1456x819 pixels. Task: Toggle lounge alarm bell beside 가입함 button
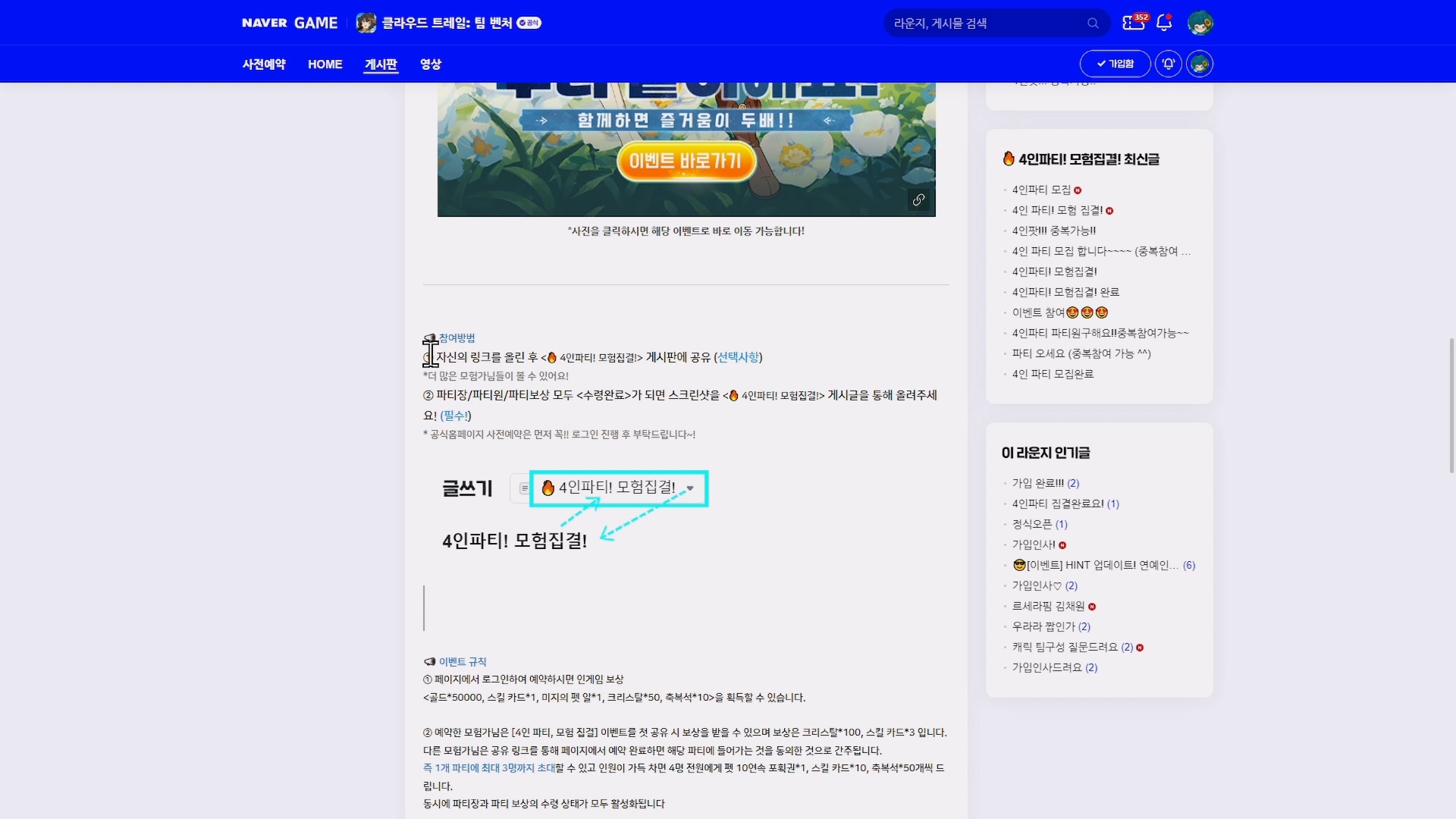[1169, 64]
